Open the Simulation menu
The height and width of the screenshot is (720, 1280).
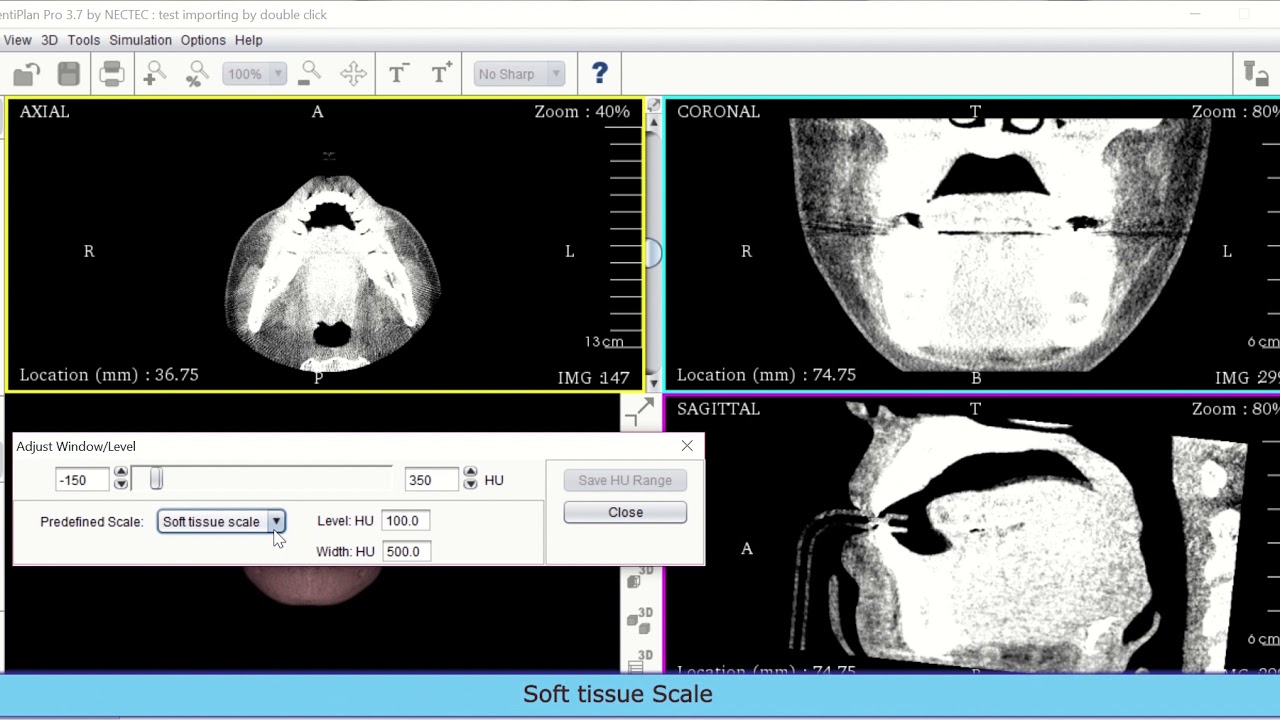[x=140, y=40]
